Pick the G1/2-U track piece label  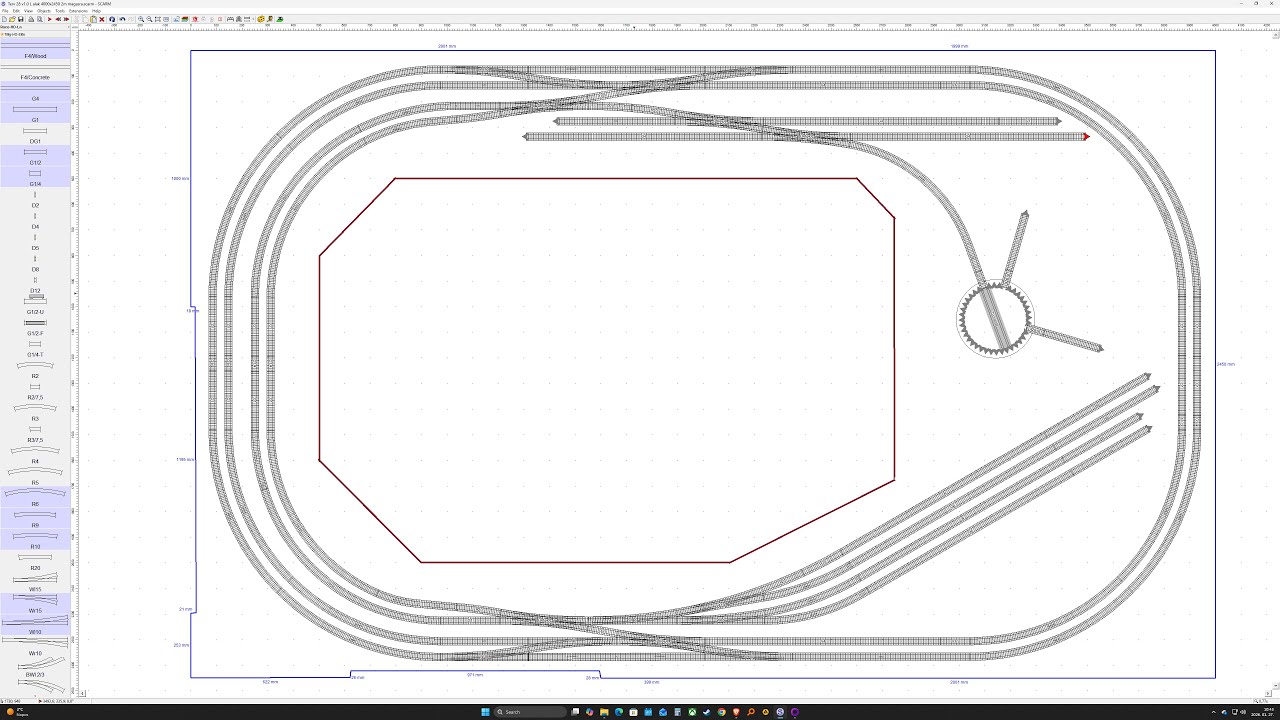[x=35, y=312]
